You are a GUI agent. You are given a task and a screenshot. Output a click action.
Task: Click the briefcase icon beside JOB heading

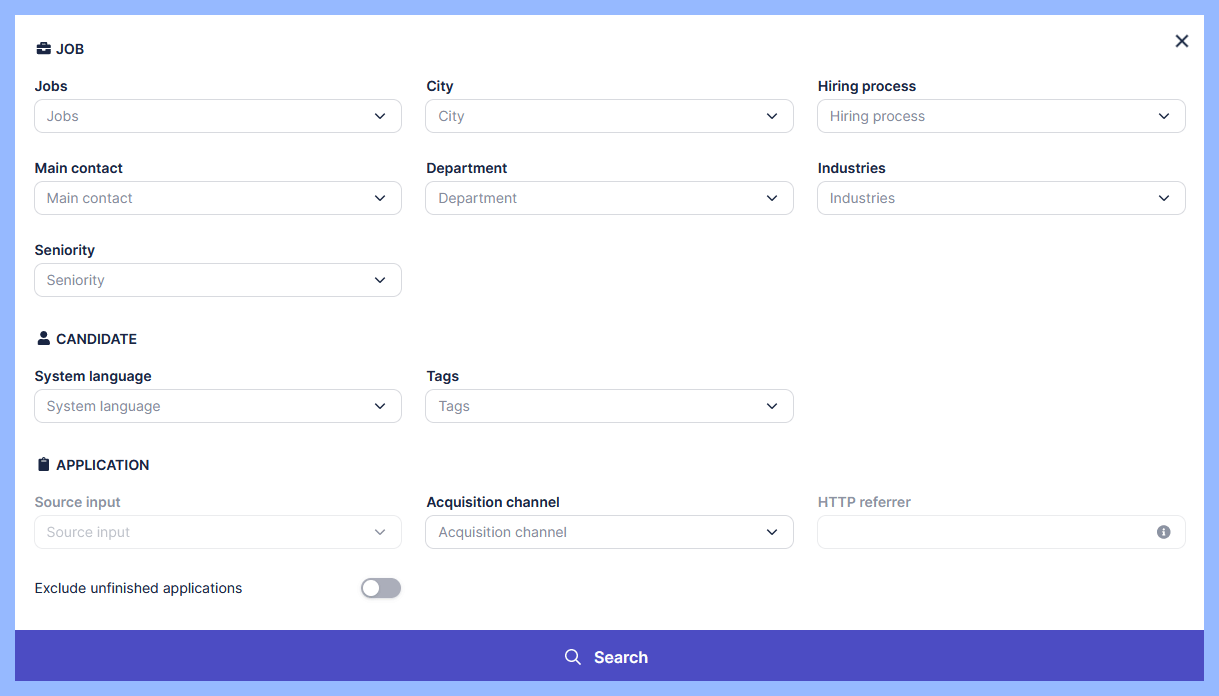point(43,49)
